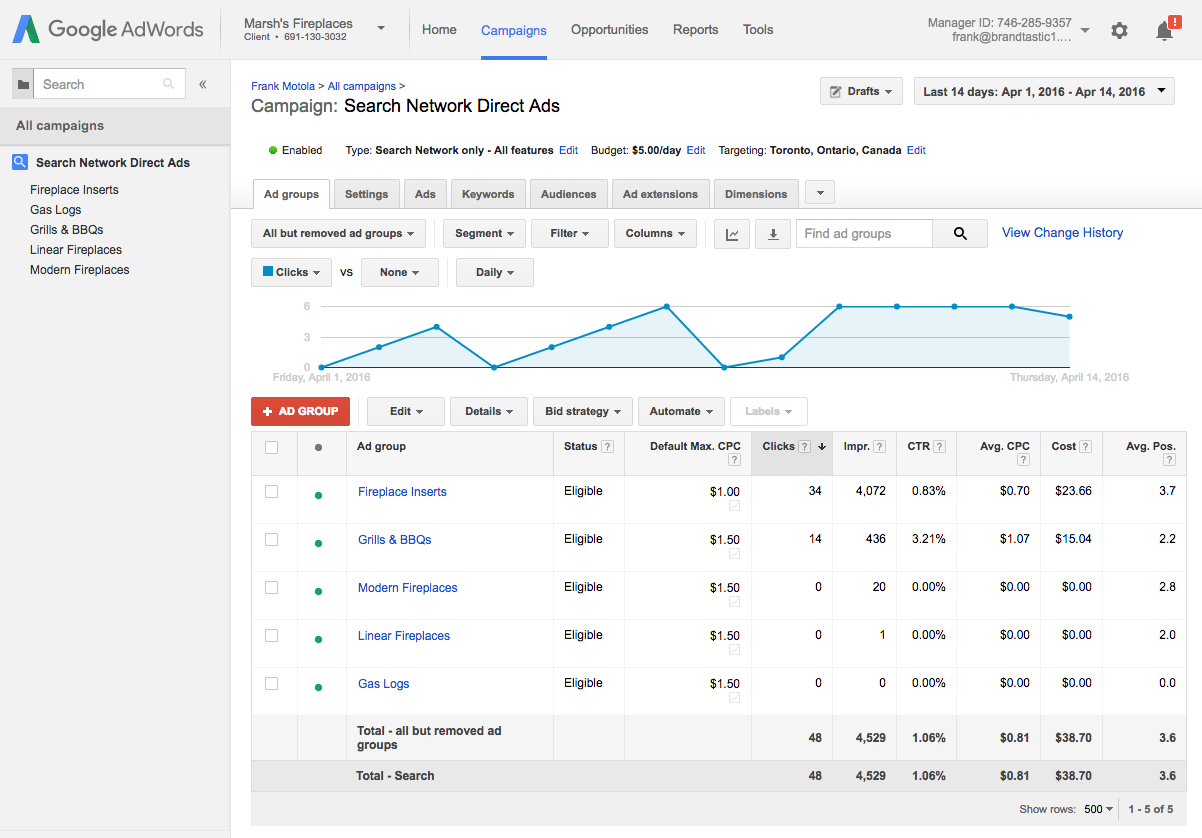This screenshot has height=838, width=1202.
Task: Click the Modern Fireplaces green status dot
Action: (x=318, y=591)
